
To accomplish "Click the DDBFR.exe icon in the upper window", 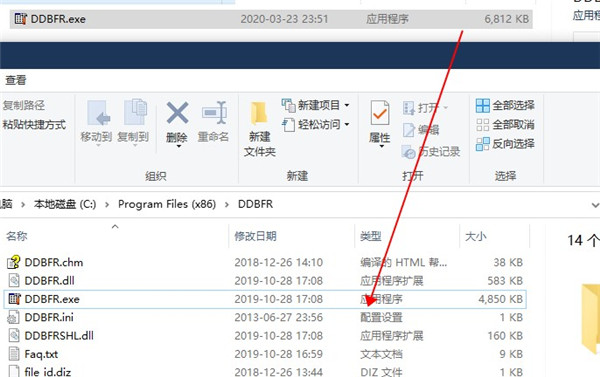I will (21, 19).
